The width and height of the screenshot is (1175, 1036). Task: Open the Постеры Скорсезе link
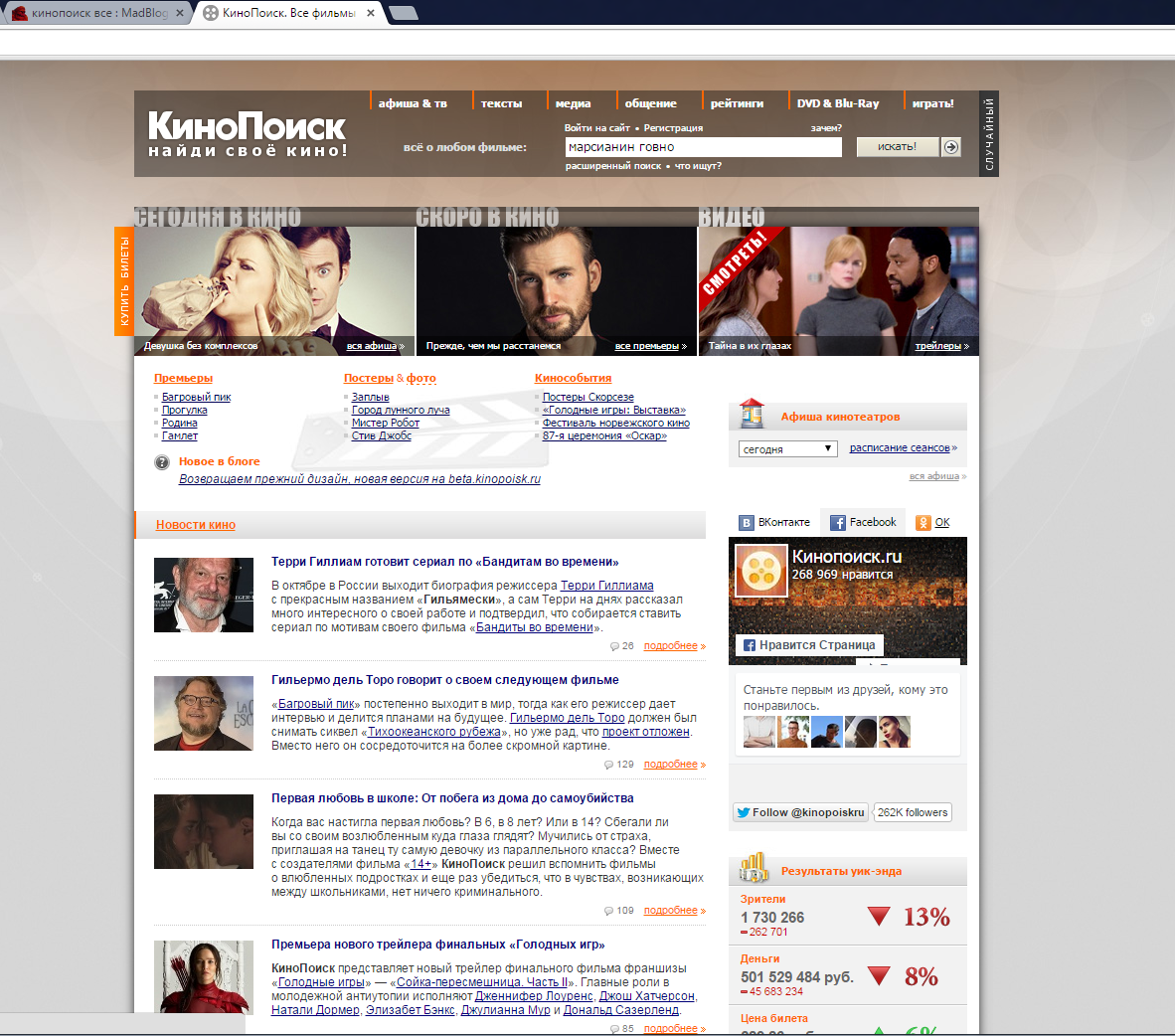(x=588, y=397)
